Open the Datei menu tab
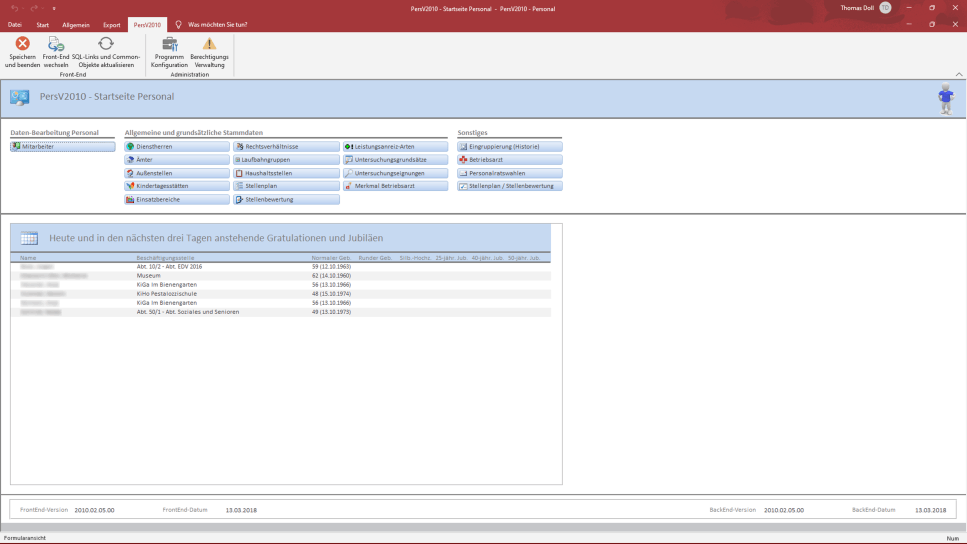967x544 pixels. click(x=14, y=24)
